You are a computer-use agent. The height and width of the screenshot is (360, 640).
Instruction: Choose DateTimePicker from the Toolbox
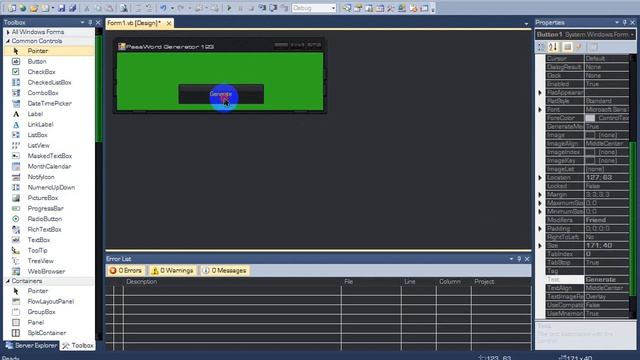(49, 104)
